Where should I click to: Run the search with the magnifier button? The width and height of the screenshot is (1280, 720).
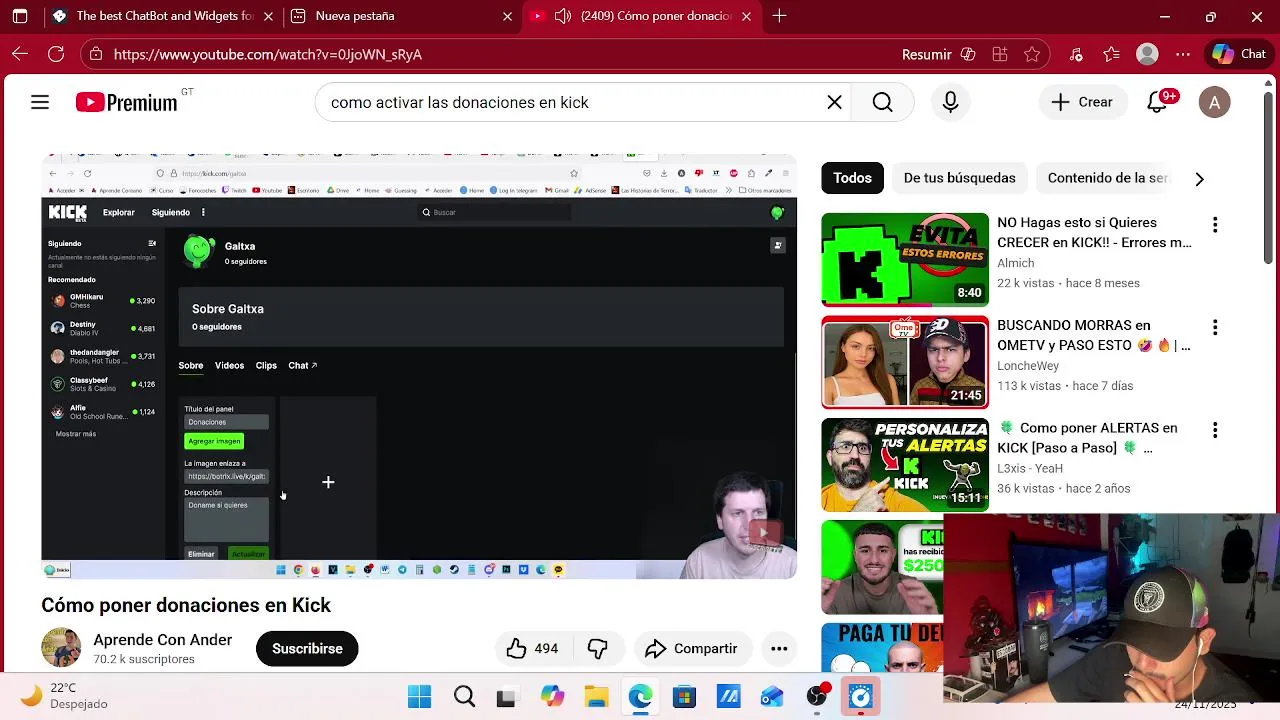882,102
